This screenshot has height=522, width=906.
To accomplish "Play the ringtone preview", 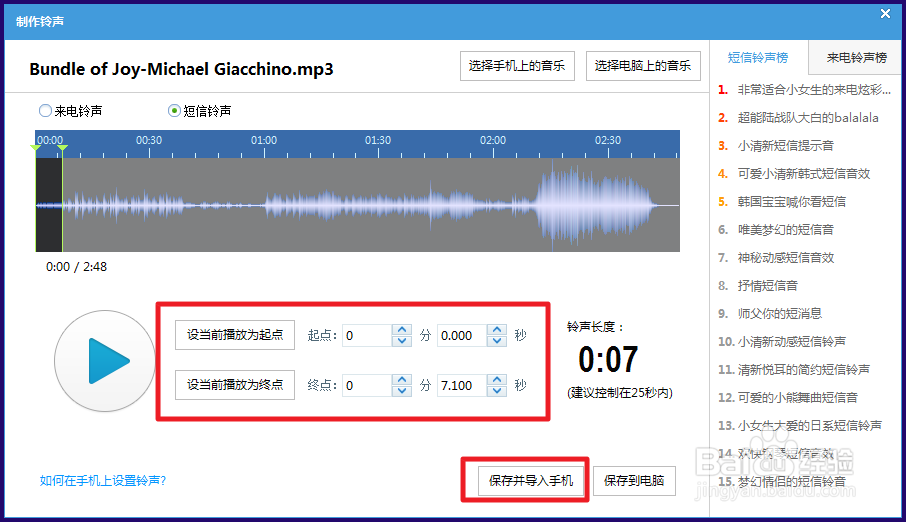I will tap(105, 361).
